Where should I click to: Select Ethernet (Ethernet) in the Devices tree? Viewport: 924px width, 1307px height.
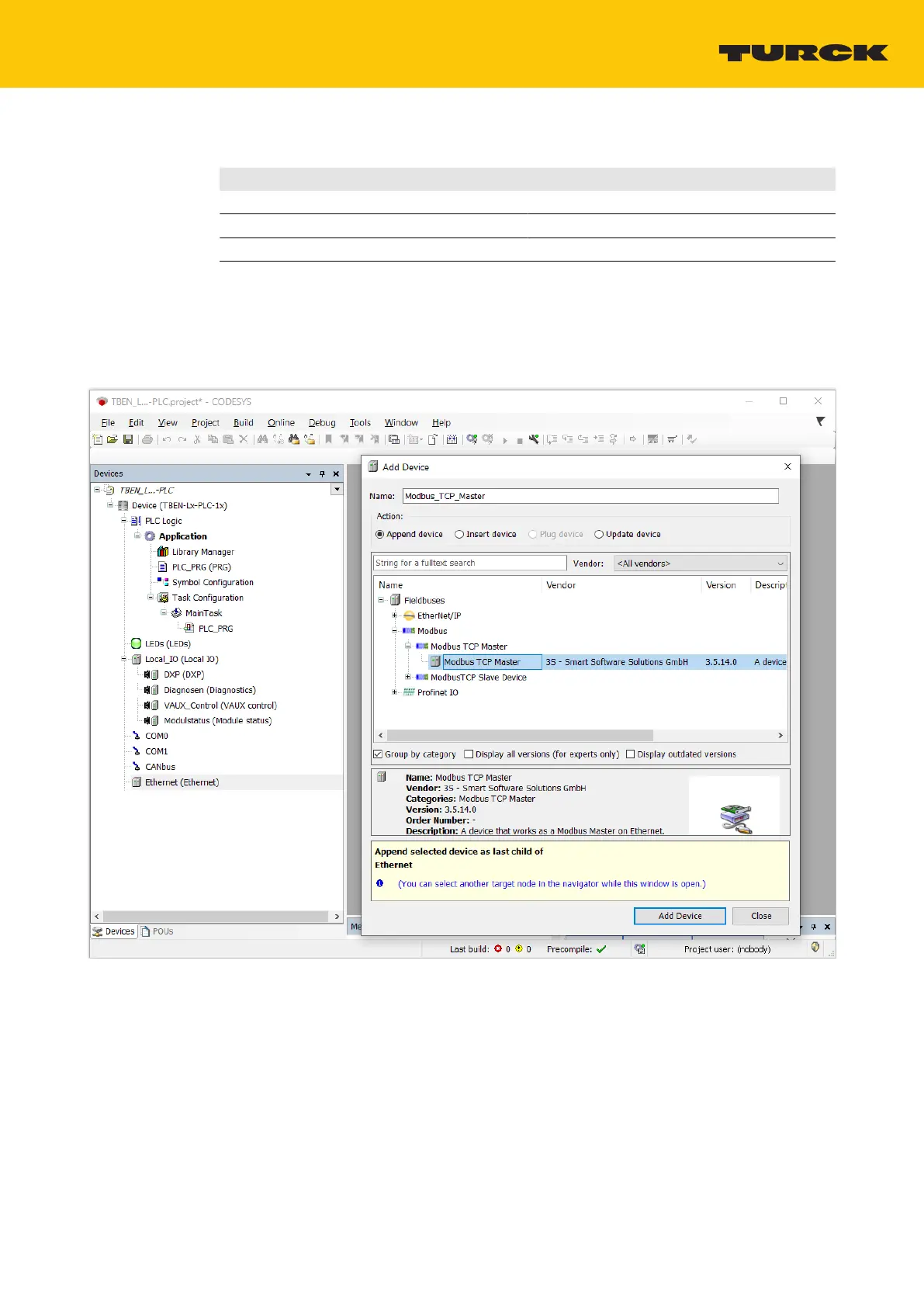pyautogui.click(x=182, y=782)
